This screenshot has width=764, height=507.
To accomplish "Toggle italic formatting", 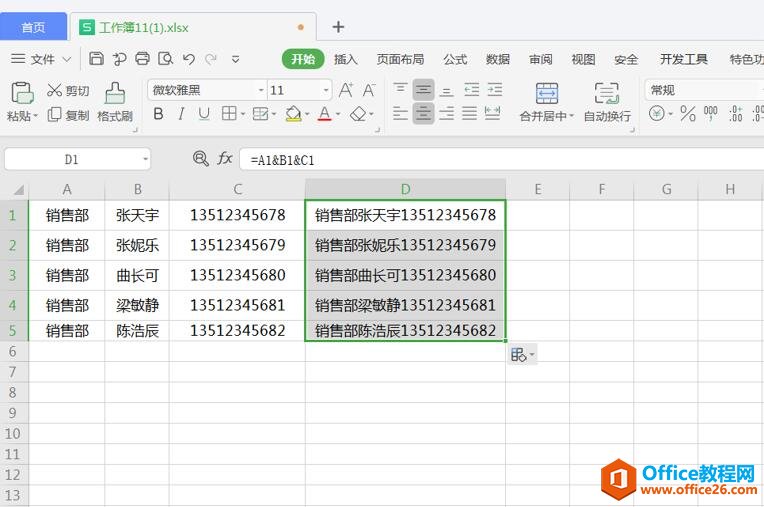I will click(x=181, y=114).
